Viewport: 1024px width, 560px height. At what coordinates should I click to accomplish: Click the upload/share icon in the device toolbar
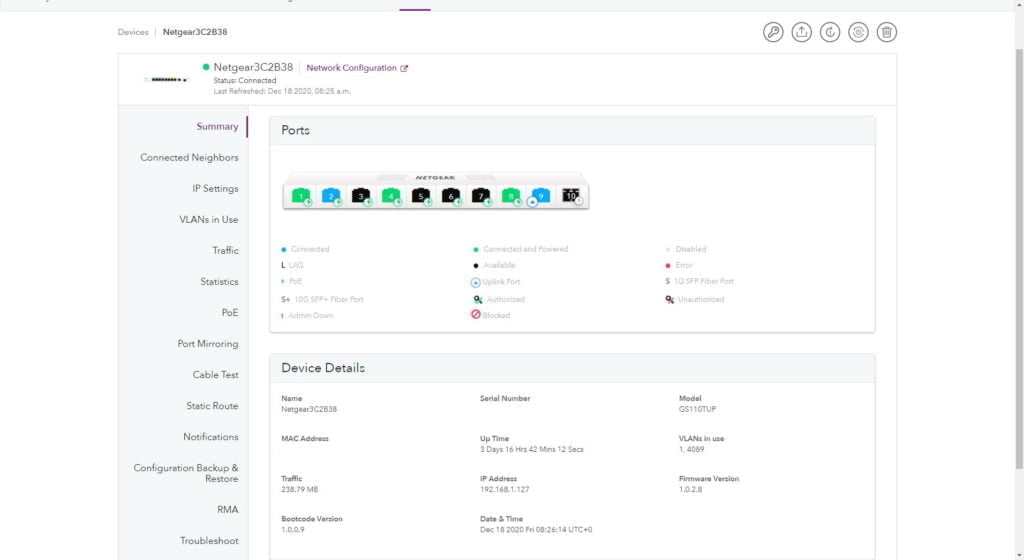(x=801, y=32)
